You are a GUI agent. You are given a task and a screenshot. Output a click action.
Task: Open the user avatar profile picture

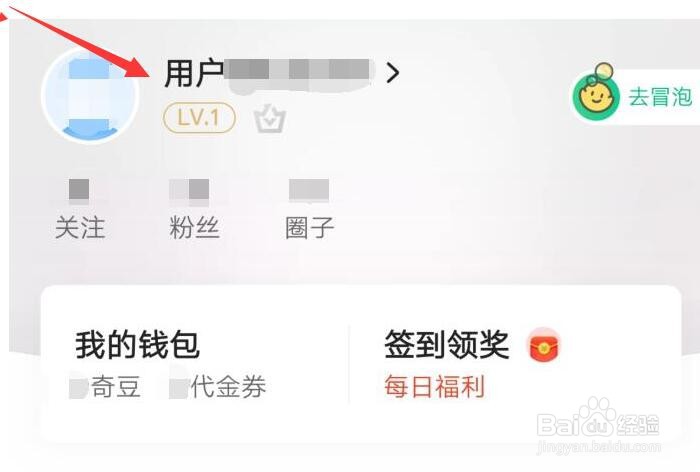coord(90,95)
